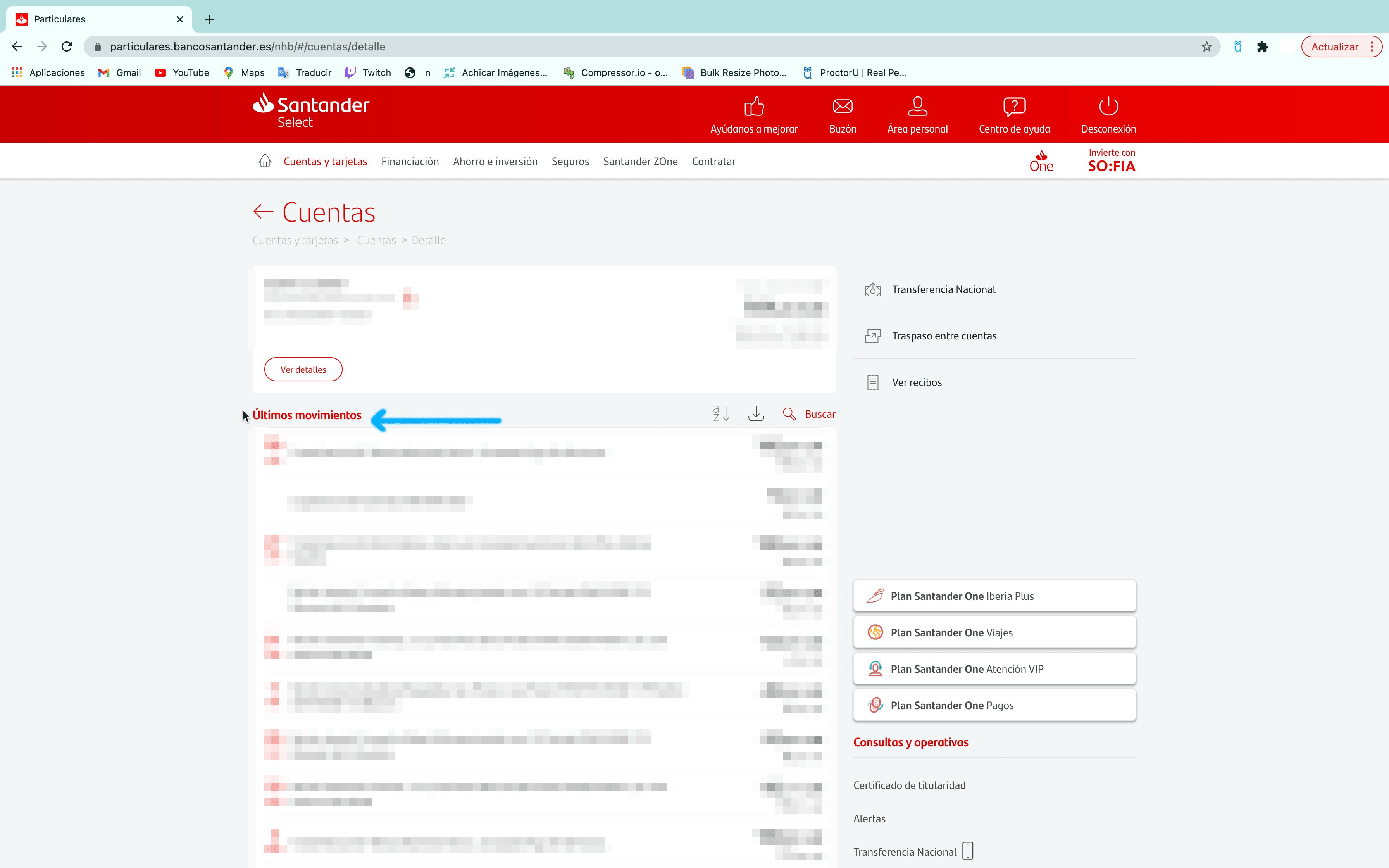Go to home via house icon
Screen dimensions: 1389x868
[x=265, y=161]
